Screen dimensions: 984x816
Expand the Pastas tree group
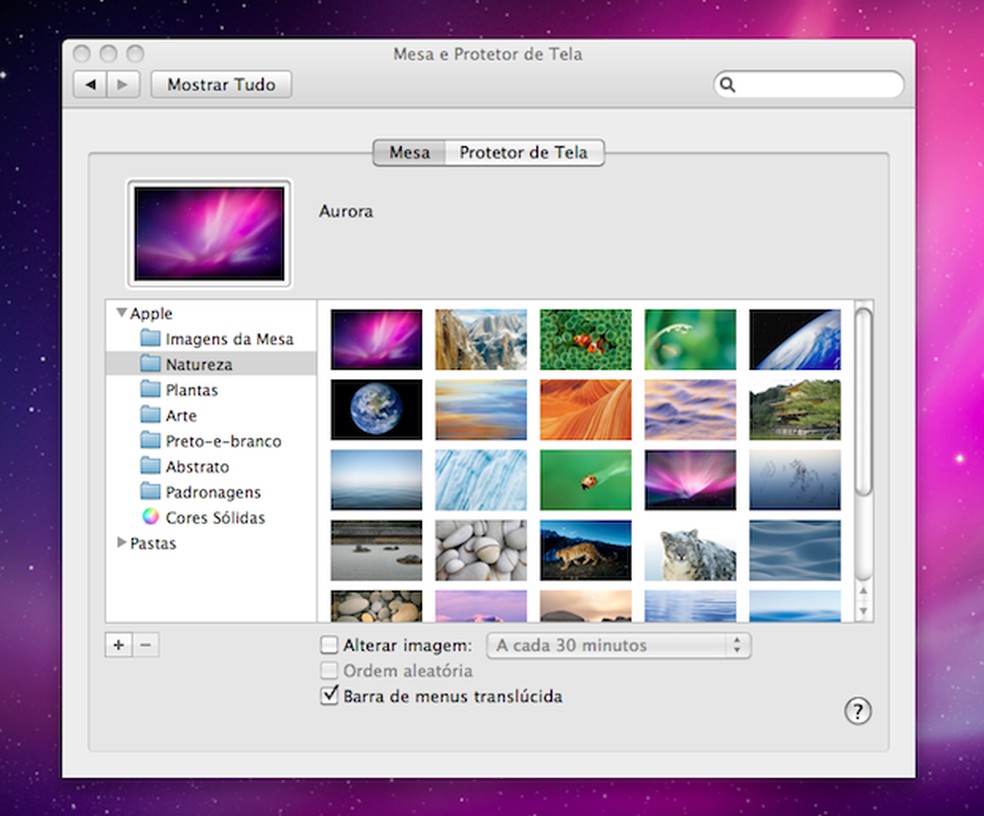pos(122,543)
